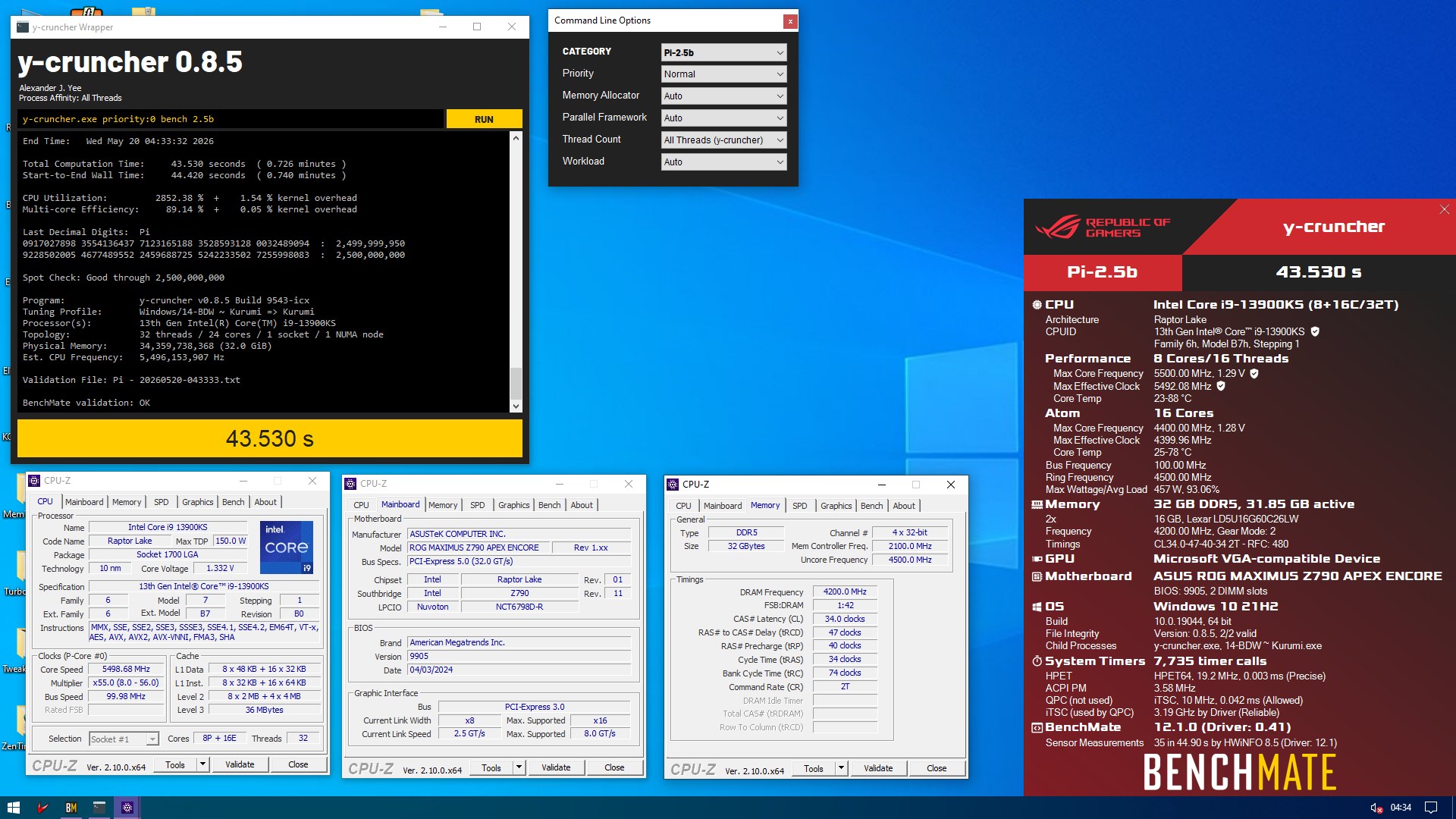Click the Motherboard section icon in BenchMate panel
The height and width of the screenshot is (819, 1456).
coord(1037,576)
